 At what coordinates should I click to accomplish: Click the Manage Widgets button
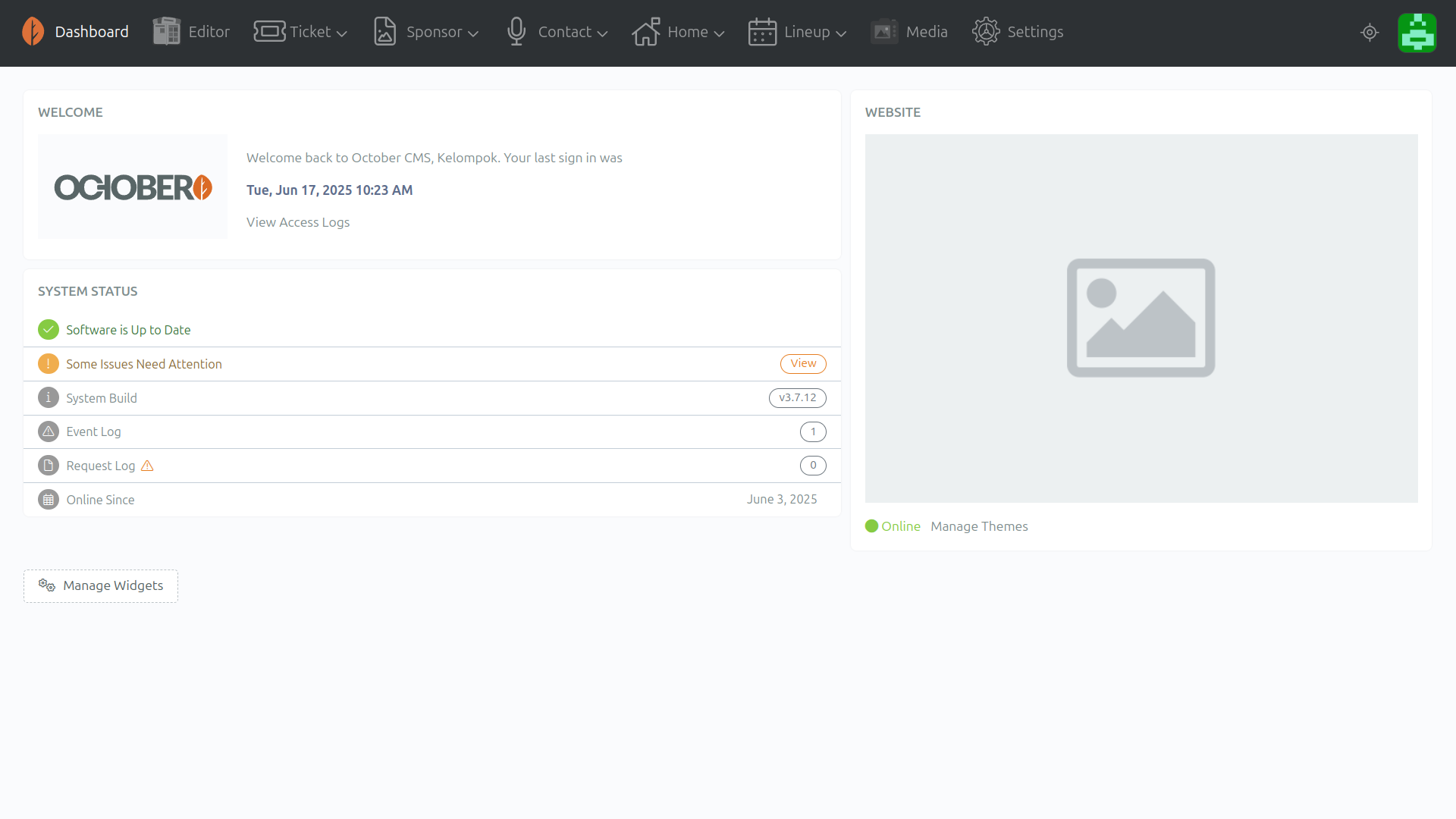point(101,585)
